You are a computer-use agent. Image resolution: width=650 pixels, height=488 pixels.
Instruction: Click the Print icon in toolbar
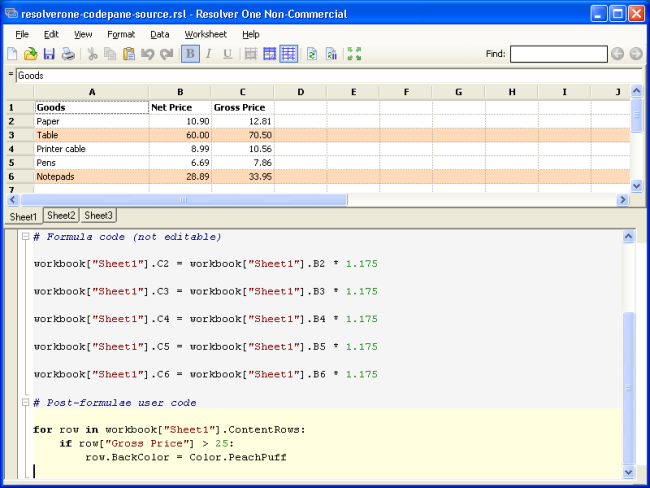67,54
